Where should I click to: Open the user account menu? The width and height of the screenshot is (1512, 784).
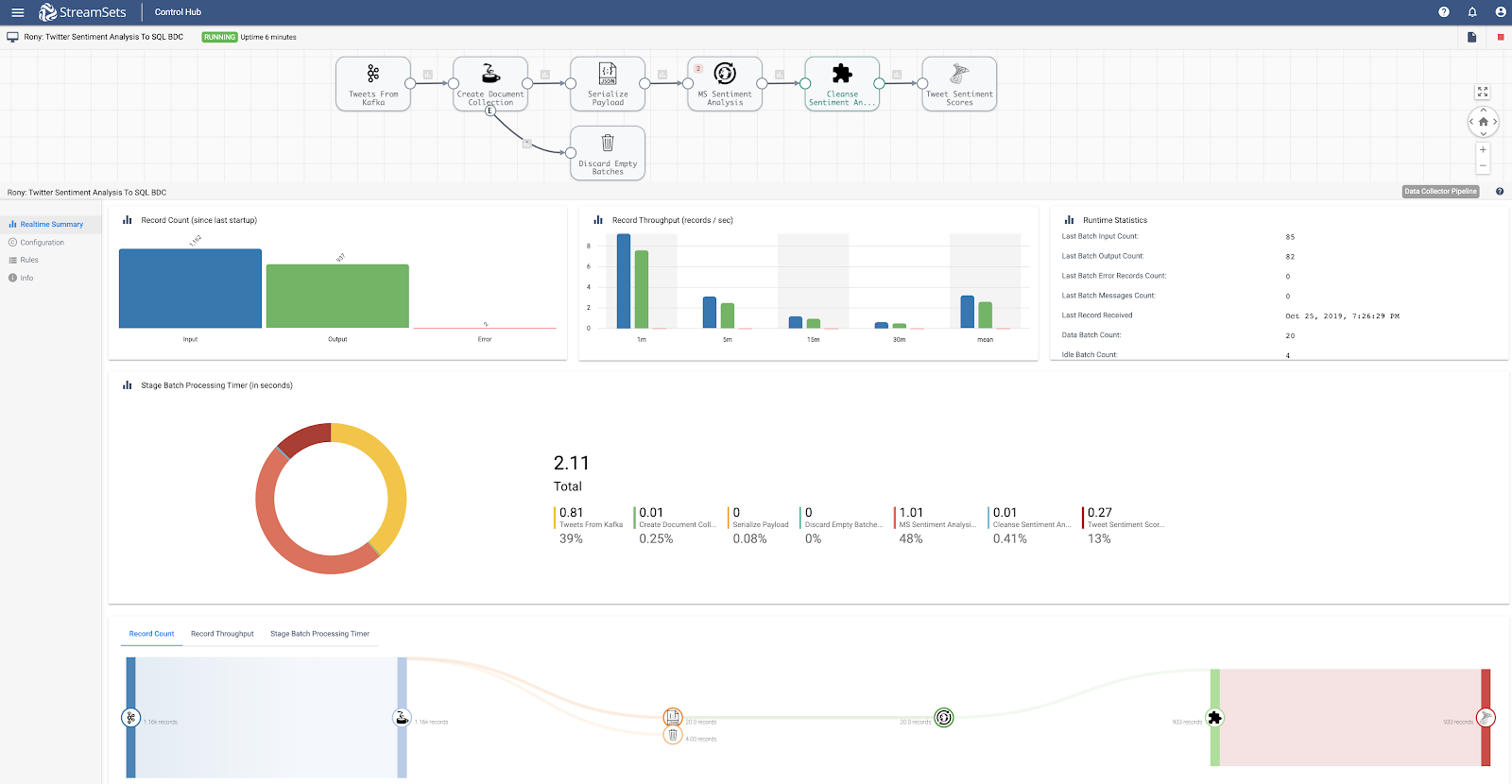click(1500, 12)
